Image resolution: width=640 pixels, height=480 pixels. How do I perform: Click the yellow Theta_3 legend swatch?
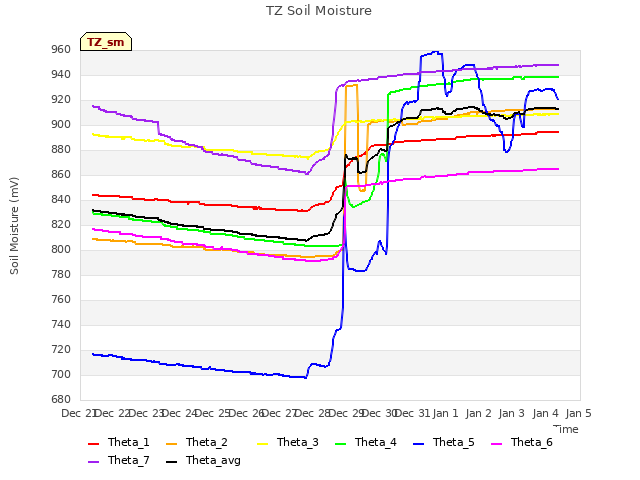262,444
